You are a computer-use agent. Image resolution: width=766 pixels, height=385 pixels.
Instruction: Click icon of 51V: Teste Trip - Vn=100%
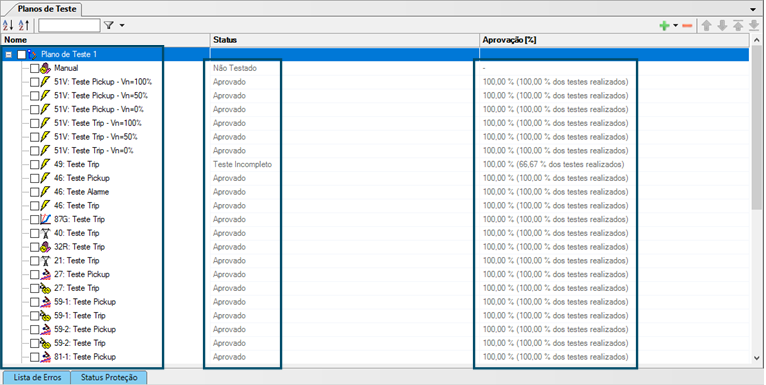pos(45,123)
